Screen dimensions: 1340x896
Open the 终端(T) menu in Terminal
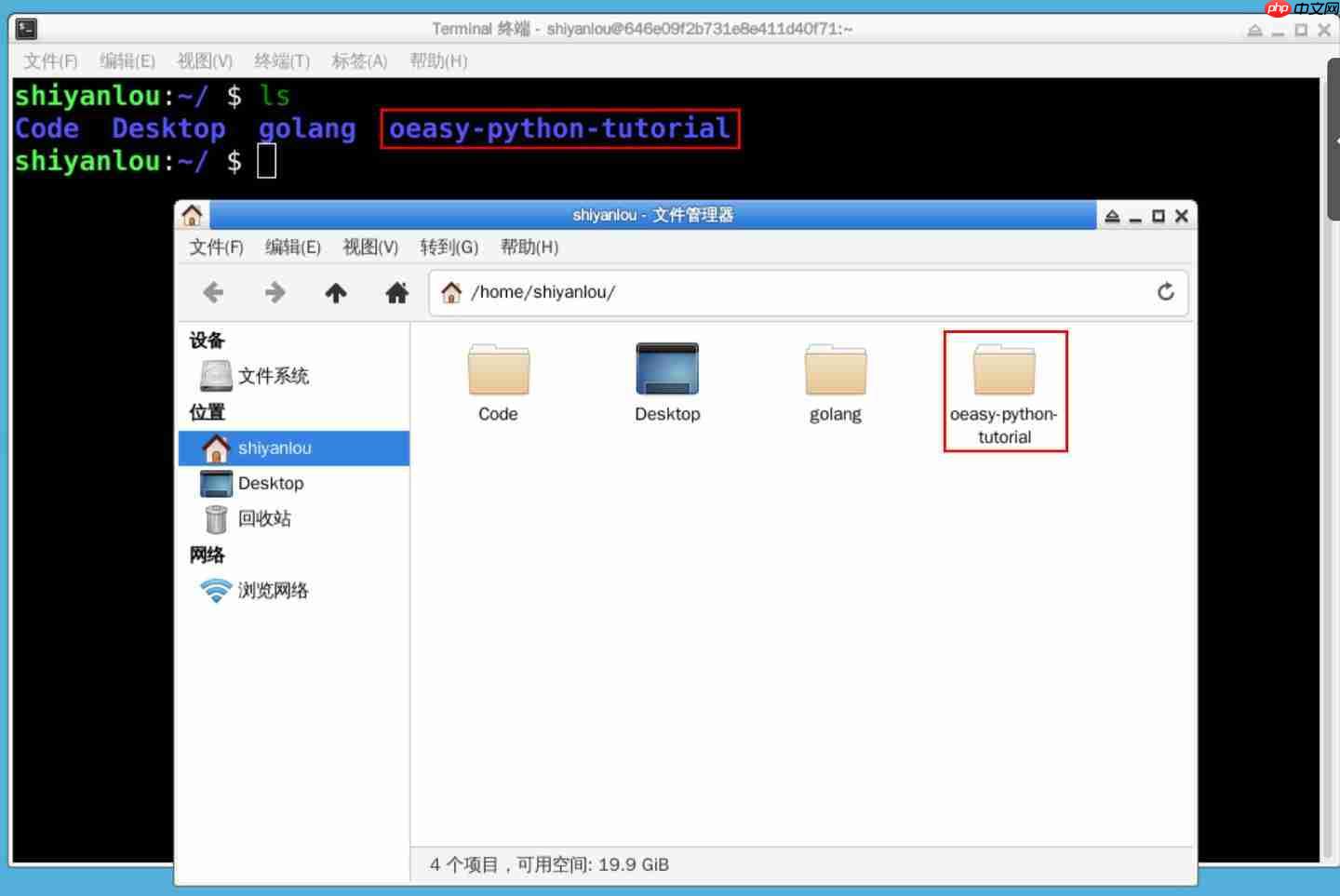click(x=281, y=61)
